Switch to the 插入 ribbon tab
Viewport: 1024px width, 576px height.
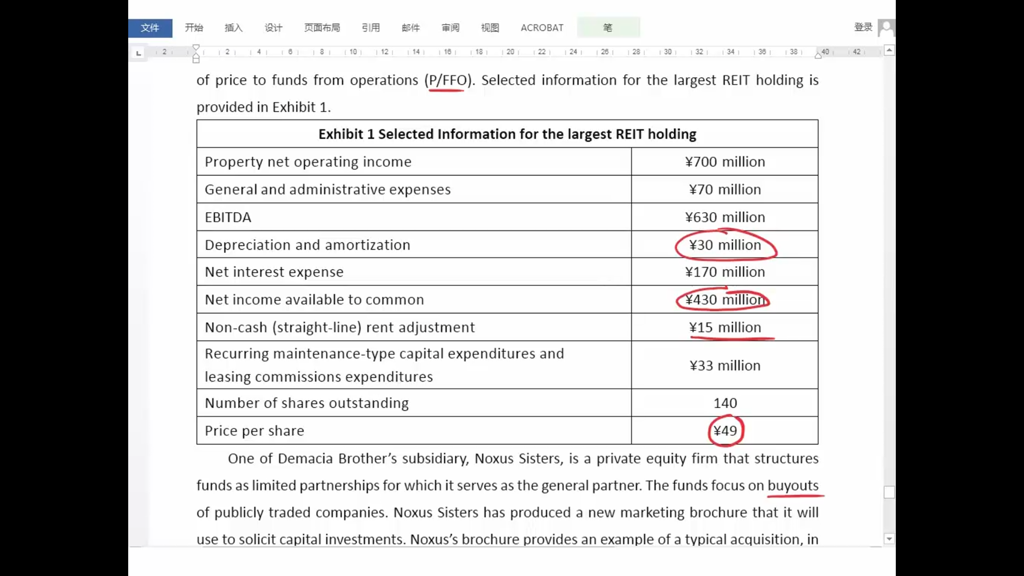tap(233, 27)
